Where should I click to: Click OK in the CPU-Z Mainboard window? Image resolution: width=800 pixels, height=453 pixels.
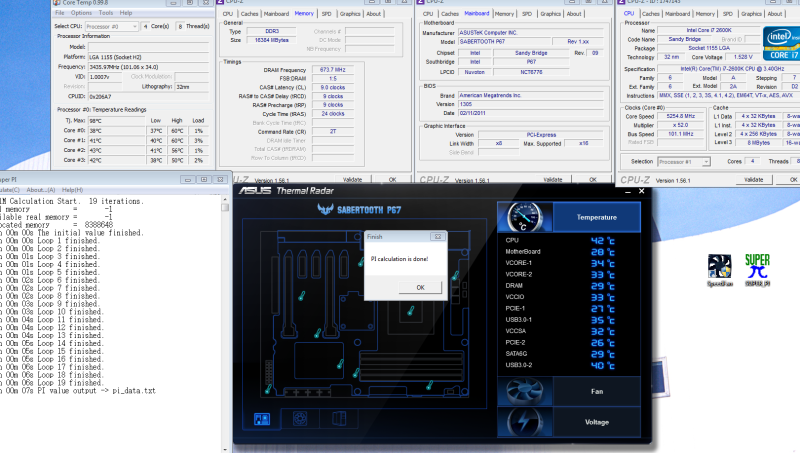point(592,180)
